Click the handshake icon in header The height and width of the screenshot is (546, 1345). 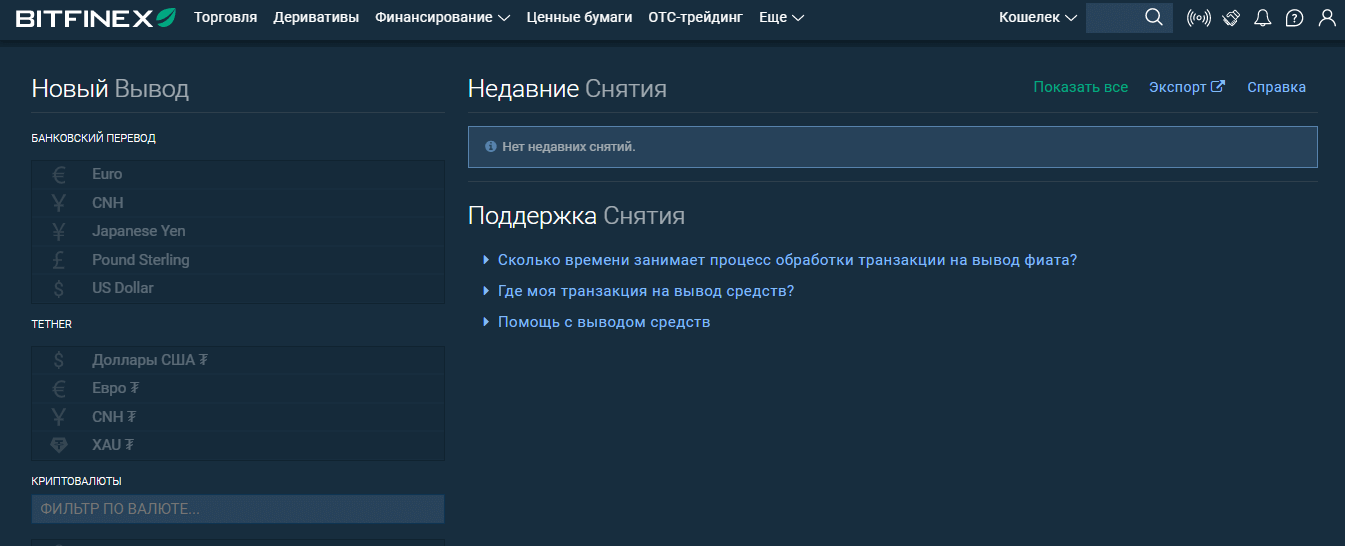(1231, 18)
